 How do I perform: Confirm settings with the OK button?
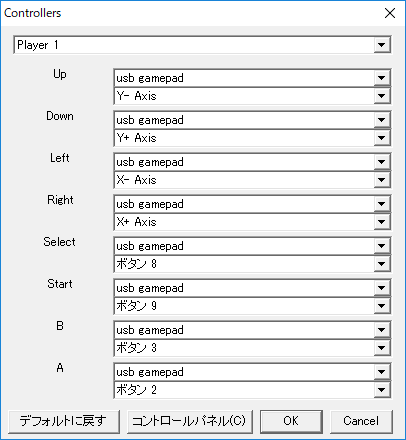click(x=291, y=421)
